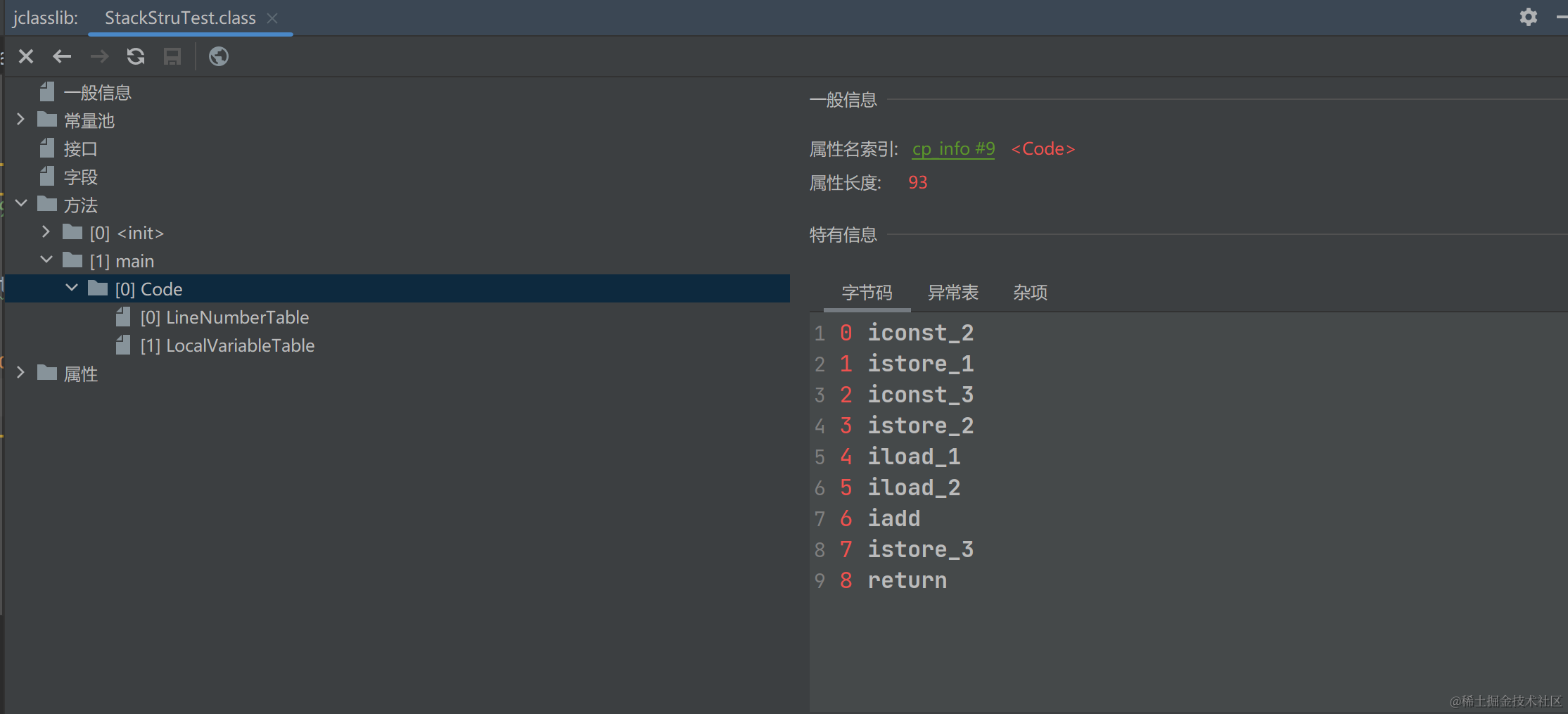Click the istore_2 bytecode instruction
1568x714 pixels.
pos(921,426)
